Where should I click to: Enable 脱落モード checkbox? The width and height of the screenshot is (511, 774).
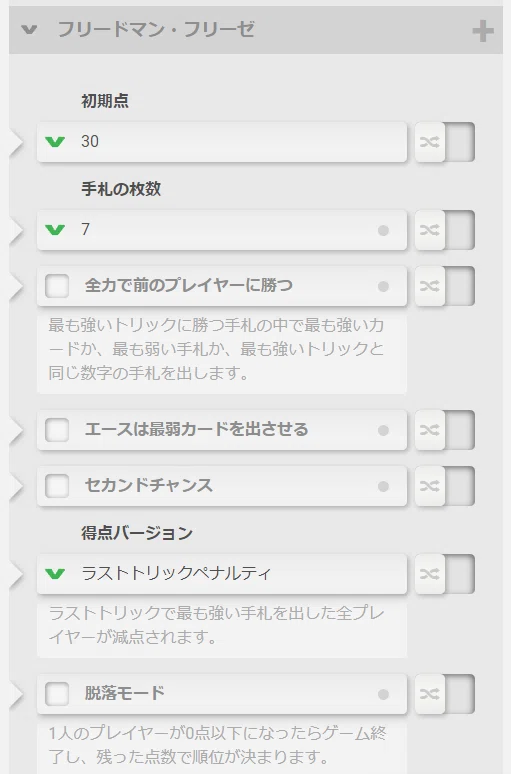tap(57, 694)
